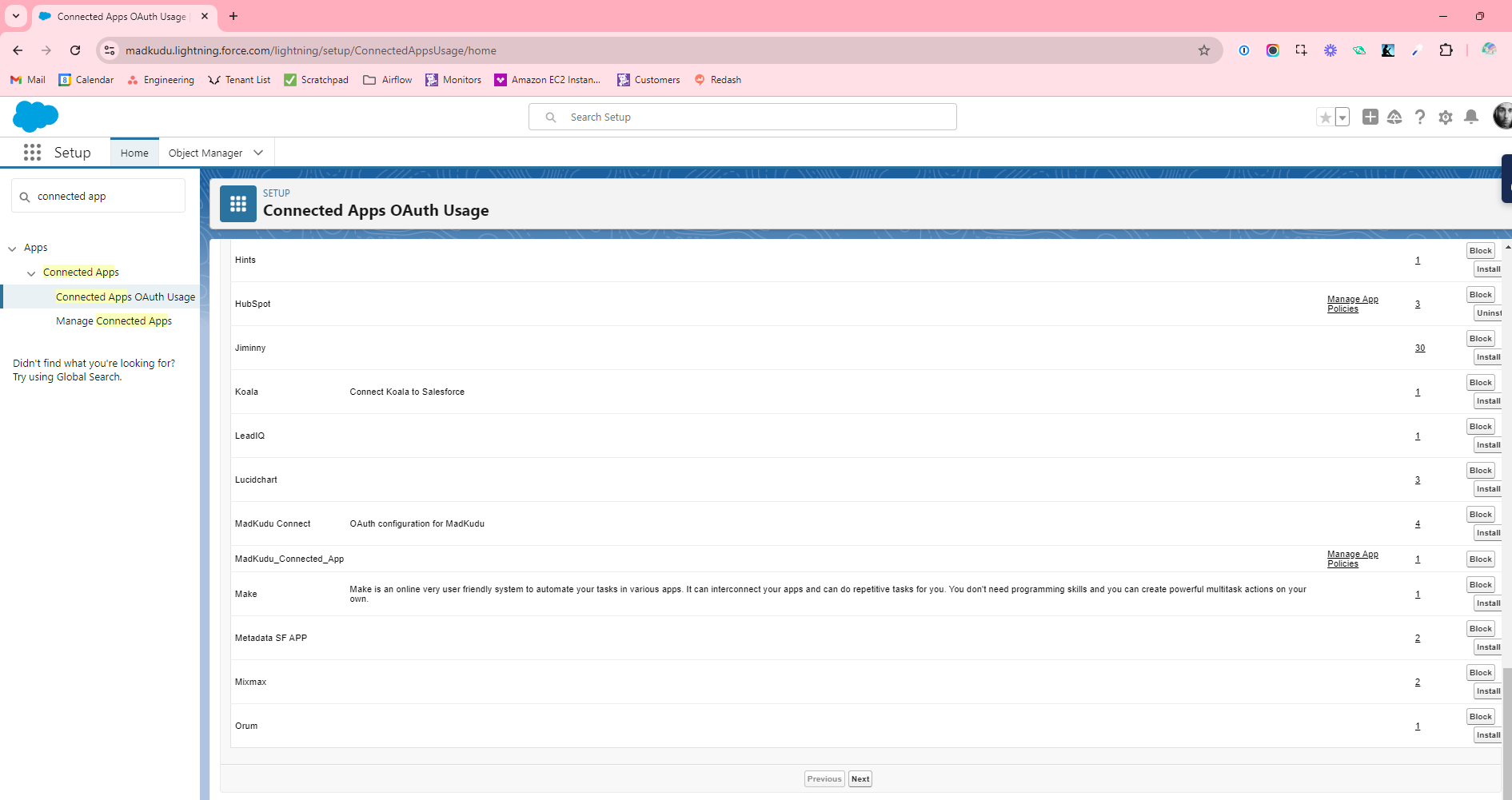This screenshot has height=800, width=1512.
Task: Select the Object Manager tab
Action: pos(205,153)
